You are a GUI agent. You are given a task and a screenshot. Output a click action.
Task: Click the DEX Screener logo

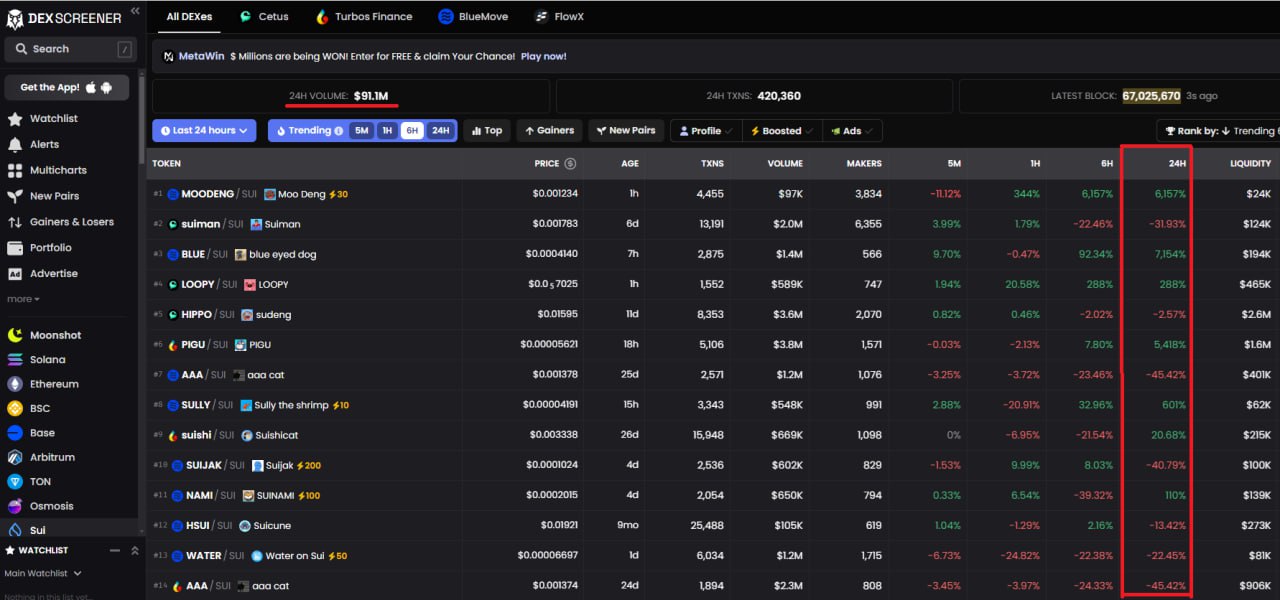pyautogui.click(x=64, y=18)
